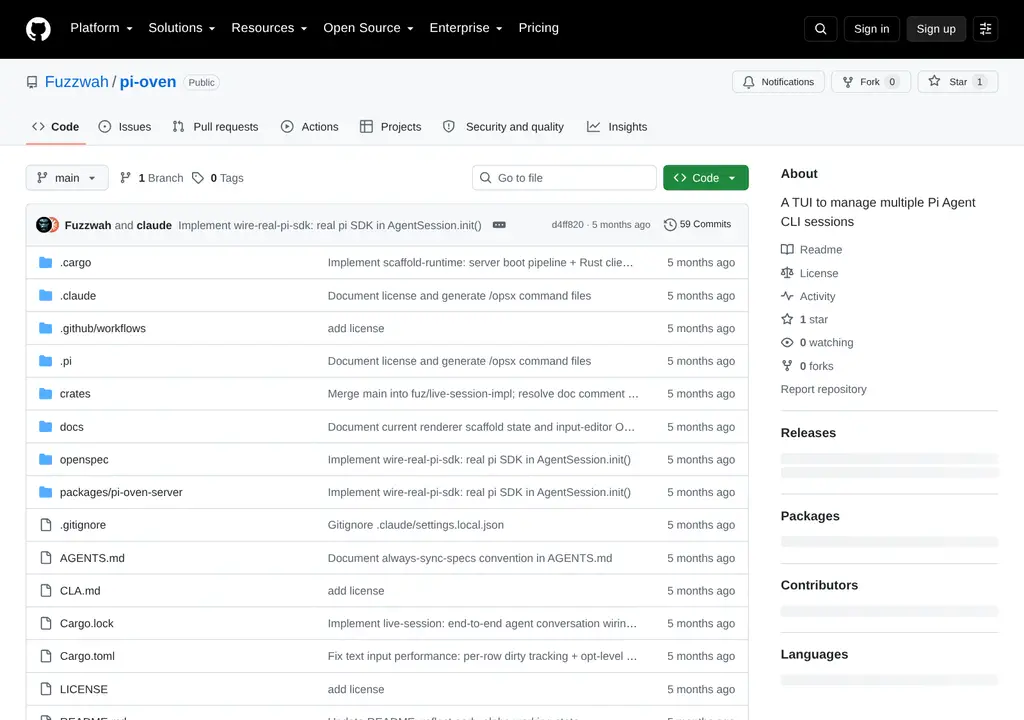Expand commit message ellipsis button
Viewport: 1024px width, 720px height.
pos(499,225)
